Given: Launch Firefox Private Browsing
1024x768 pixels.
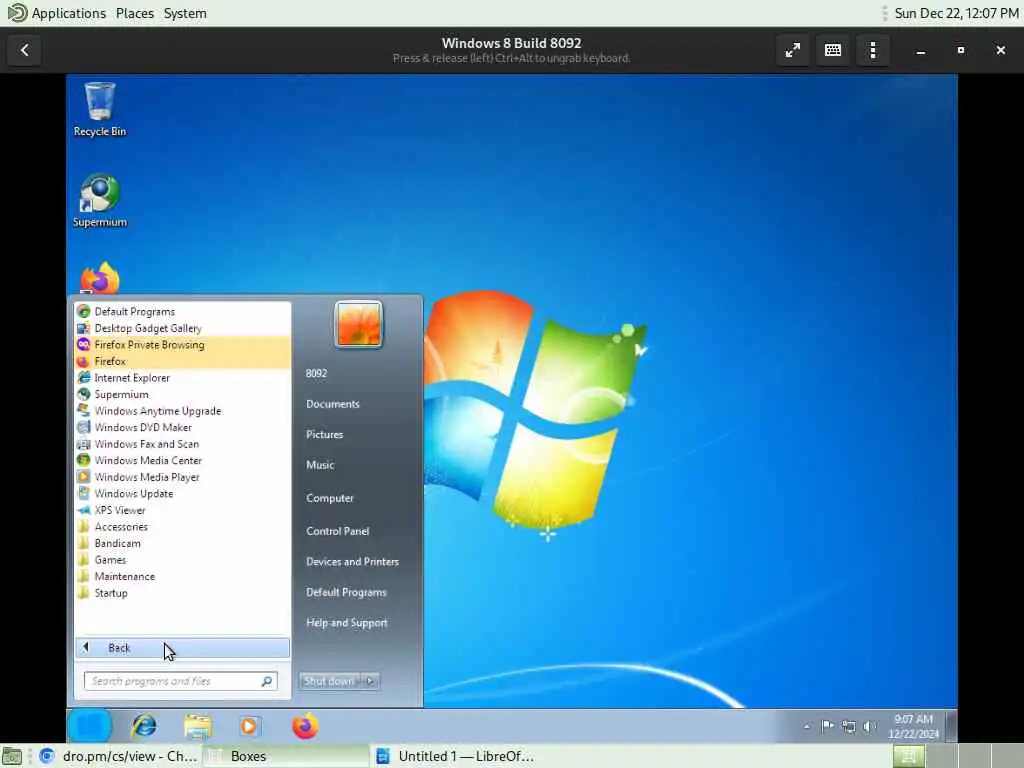Looking at the screenshot, I should [182, 345].
